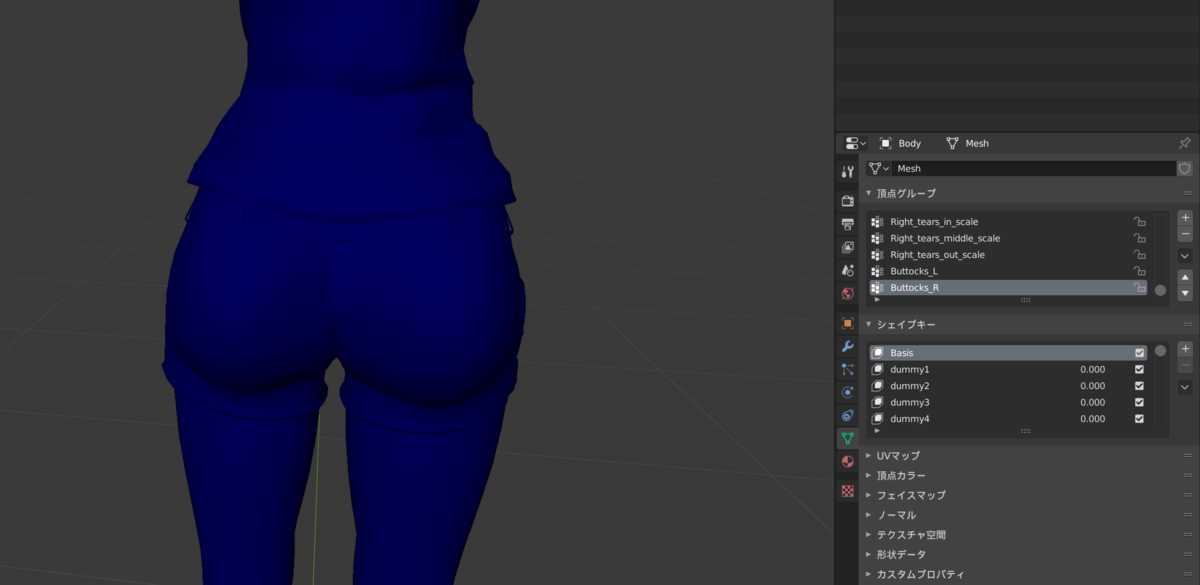Remove vertex group with minus button
This screenshot has width=1200, height=585.
[x=1185, y=234]
